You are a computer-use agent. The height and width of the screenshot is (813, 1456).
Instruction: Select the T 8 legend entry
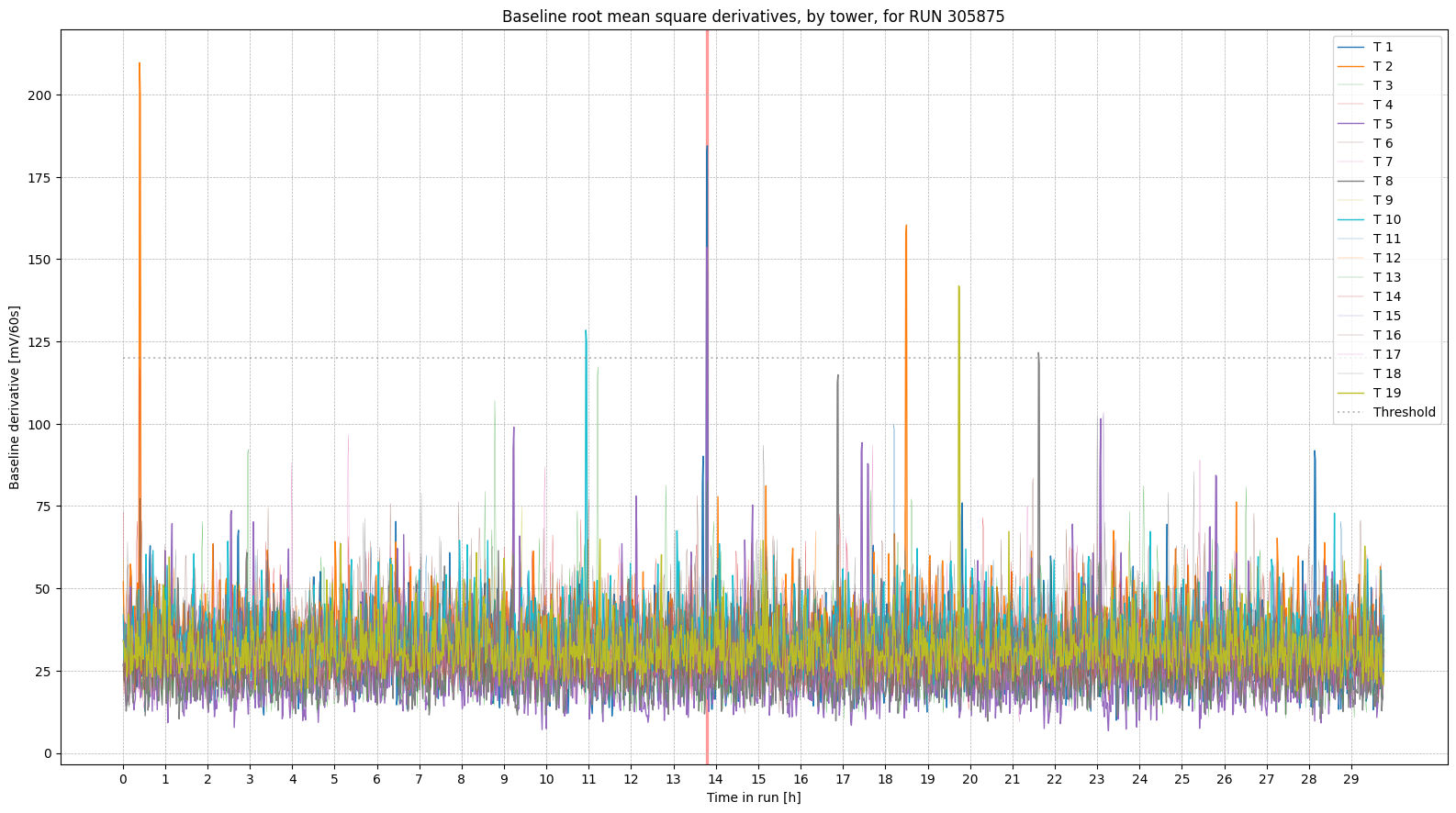(1382, 182)
